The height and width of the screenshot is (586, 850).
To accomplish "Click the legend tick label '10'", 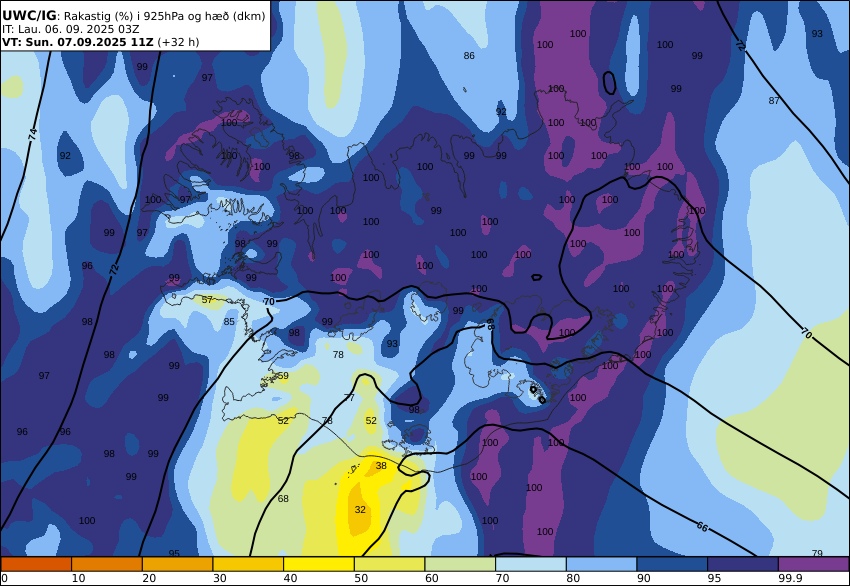I will click(78, 578).
